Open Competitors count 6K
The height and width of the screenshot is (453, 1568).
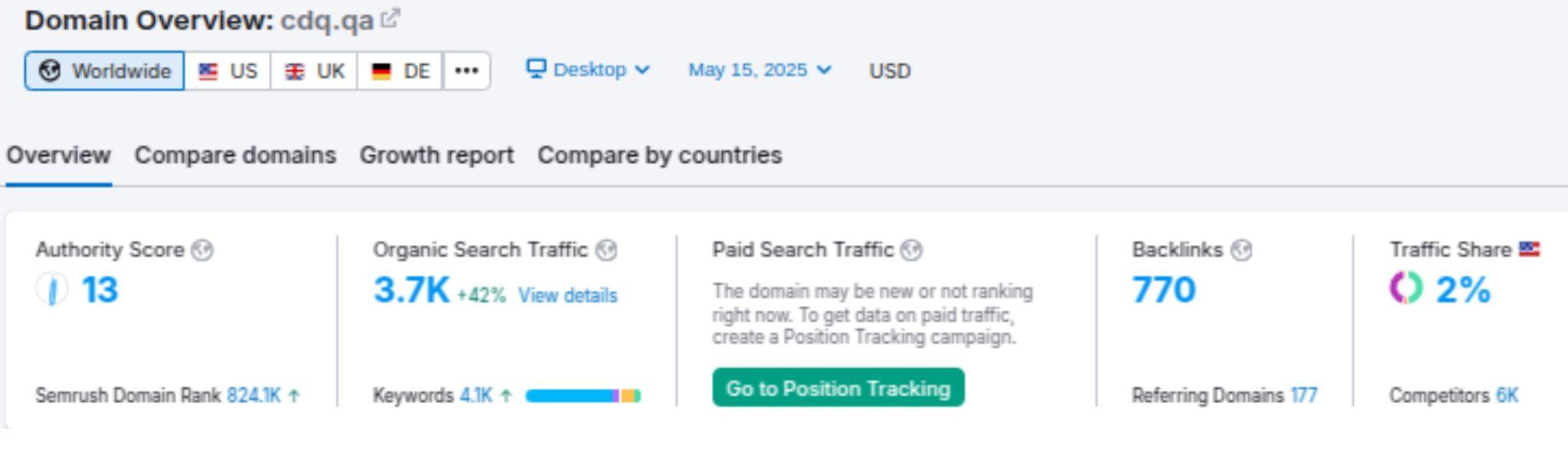[1508, 396]
